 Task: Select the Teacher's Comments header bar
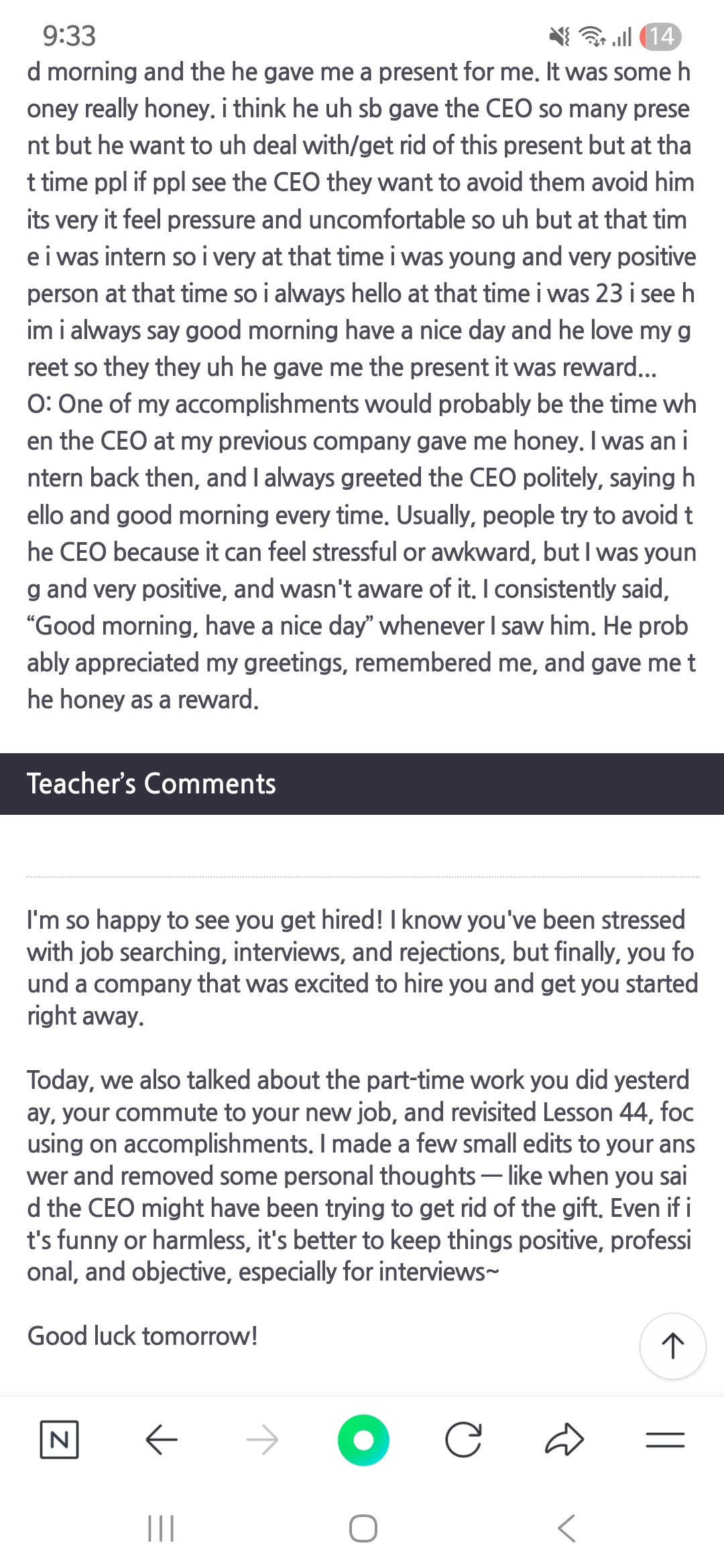coord(362,784)
